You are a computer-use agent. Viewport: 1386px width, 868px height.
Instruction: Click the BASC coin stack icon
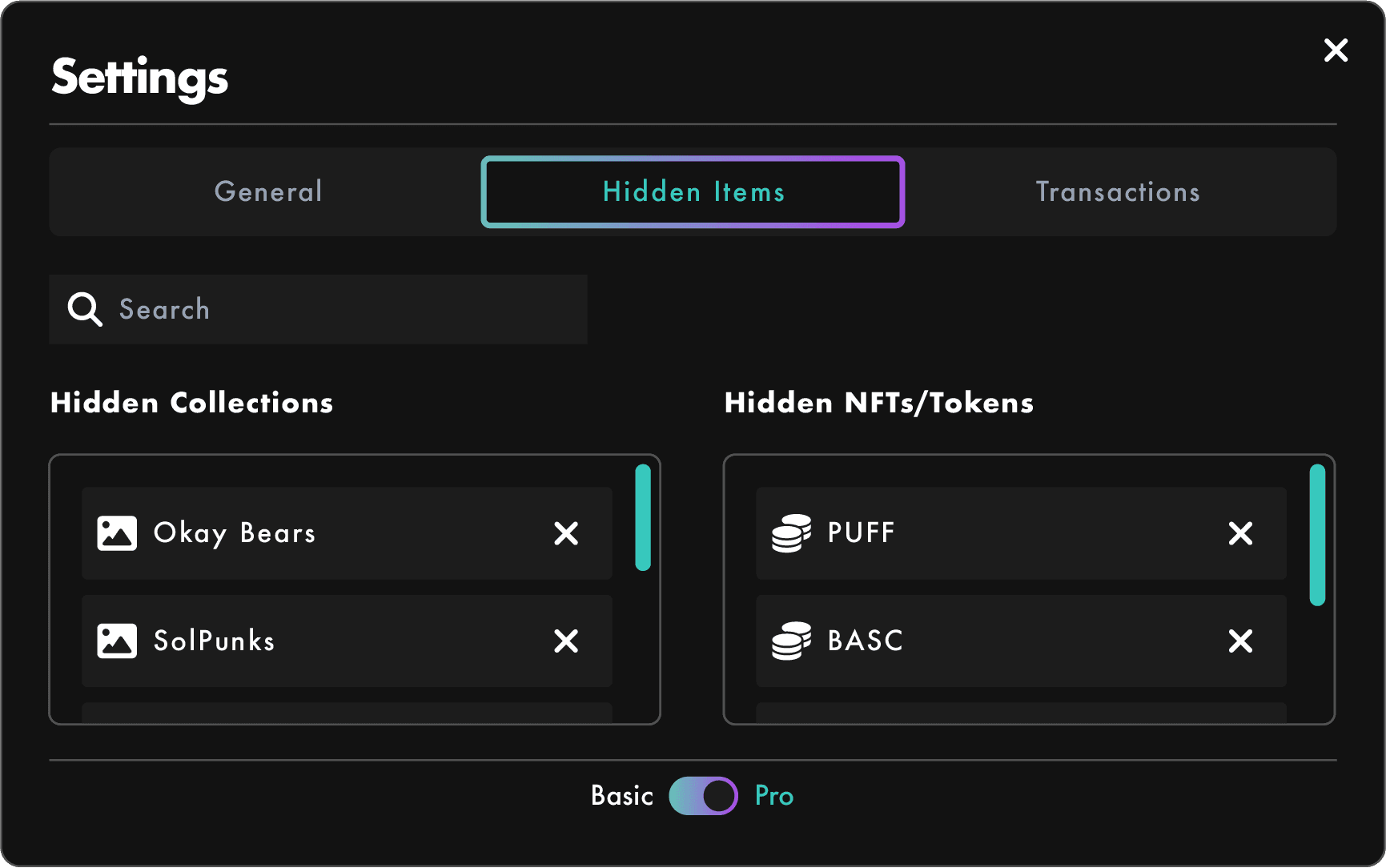[x=791, y=641]
